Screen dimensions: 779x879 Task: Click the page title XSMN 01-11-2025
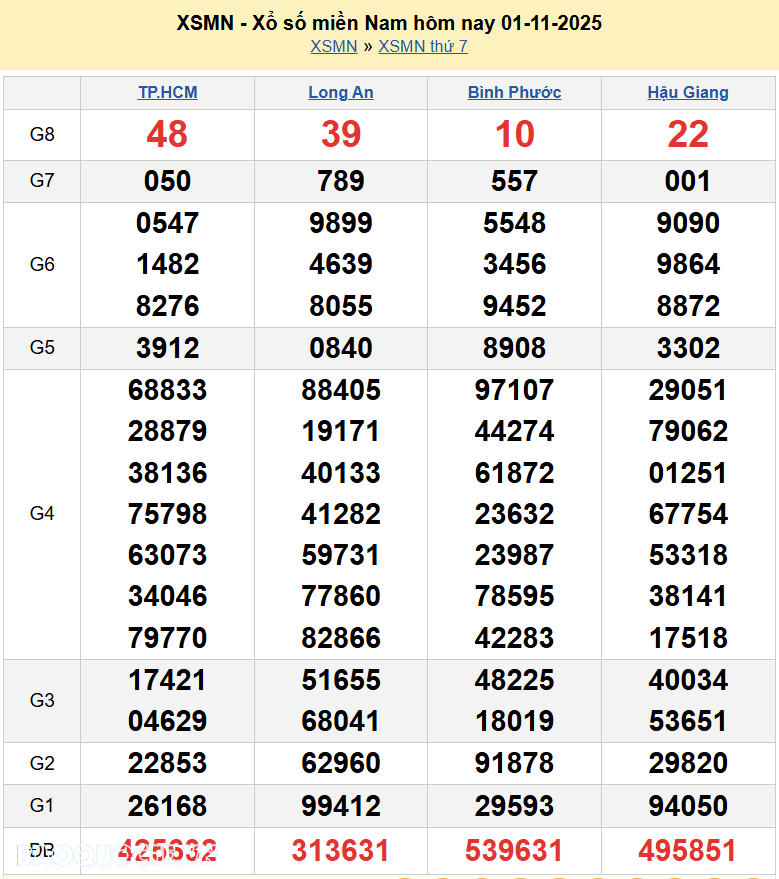(x=389, y=22)
